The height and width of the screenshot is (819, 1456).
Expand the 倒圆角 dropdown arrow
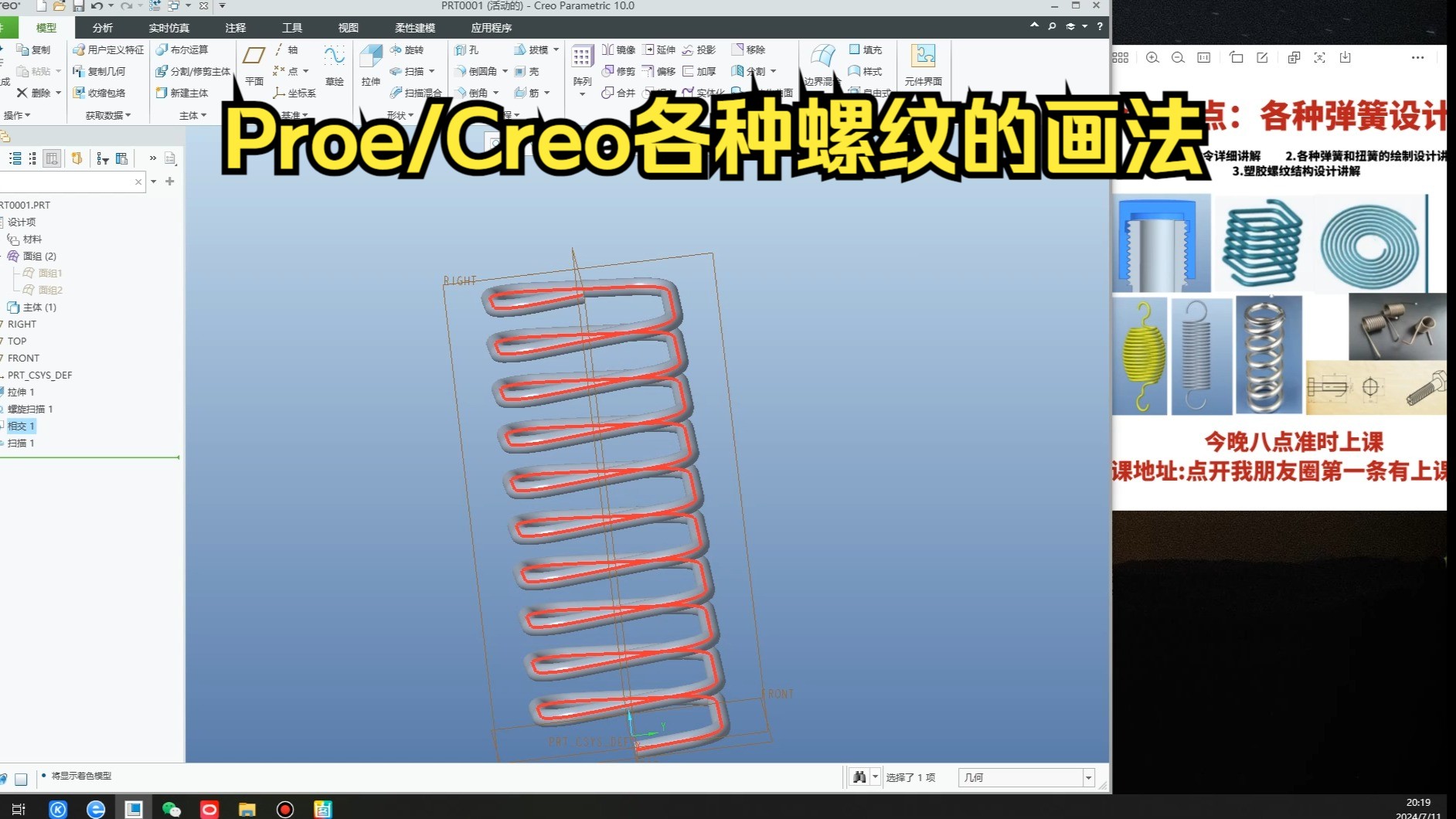pos(503,71)
